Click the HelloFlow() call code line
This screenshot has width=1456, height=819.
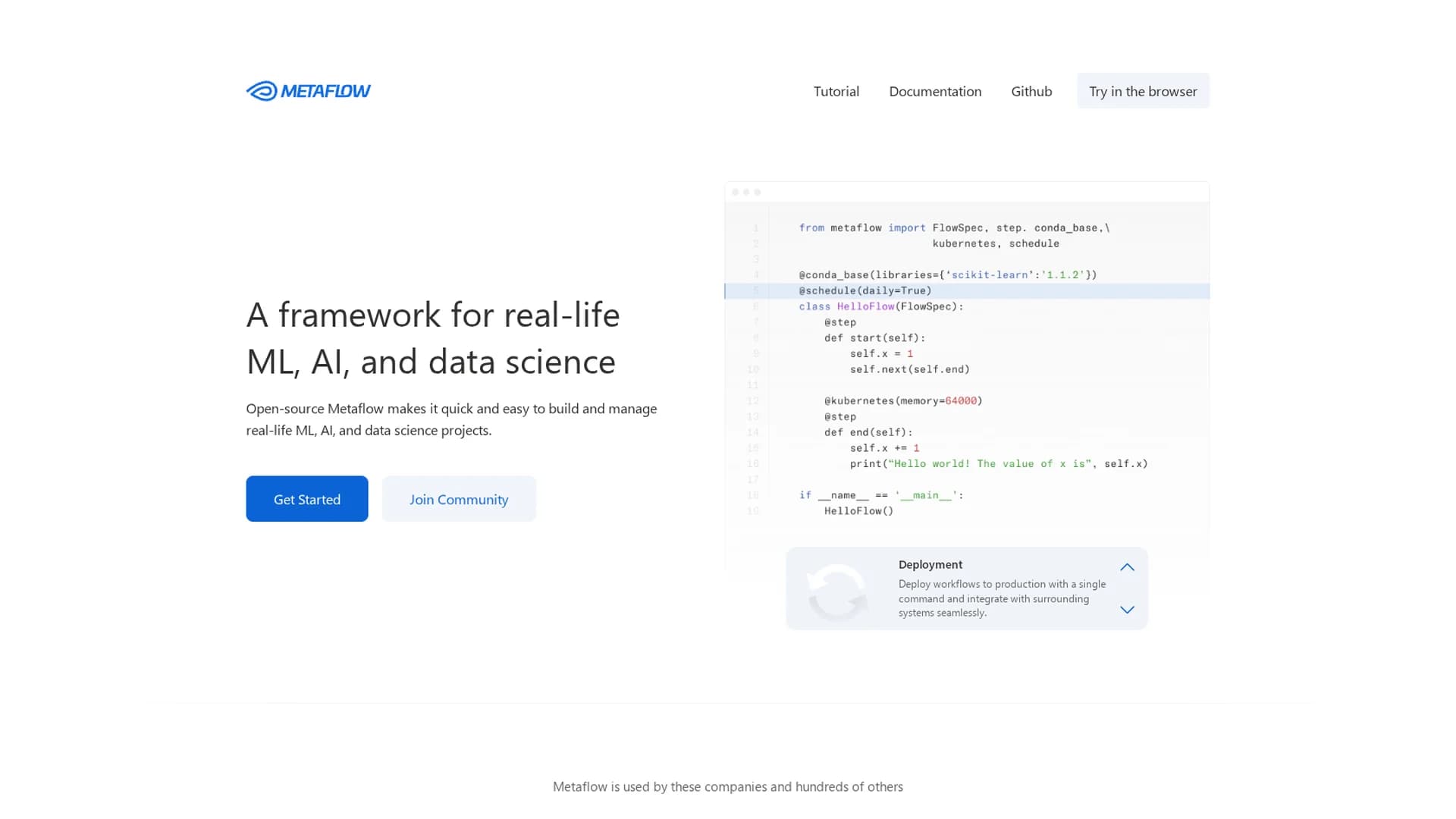(x=858, y=511)
